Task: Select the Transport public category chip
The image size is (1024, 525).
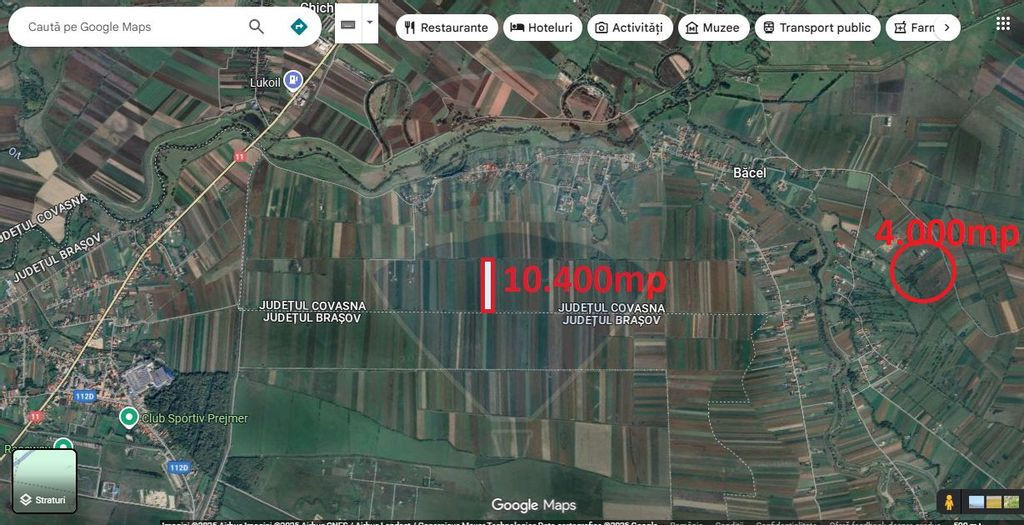Action: [x=818, y=27]
